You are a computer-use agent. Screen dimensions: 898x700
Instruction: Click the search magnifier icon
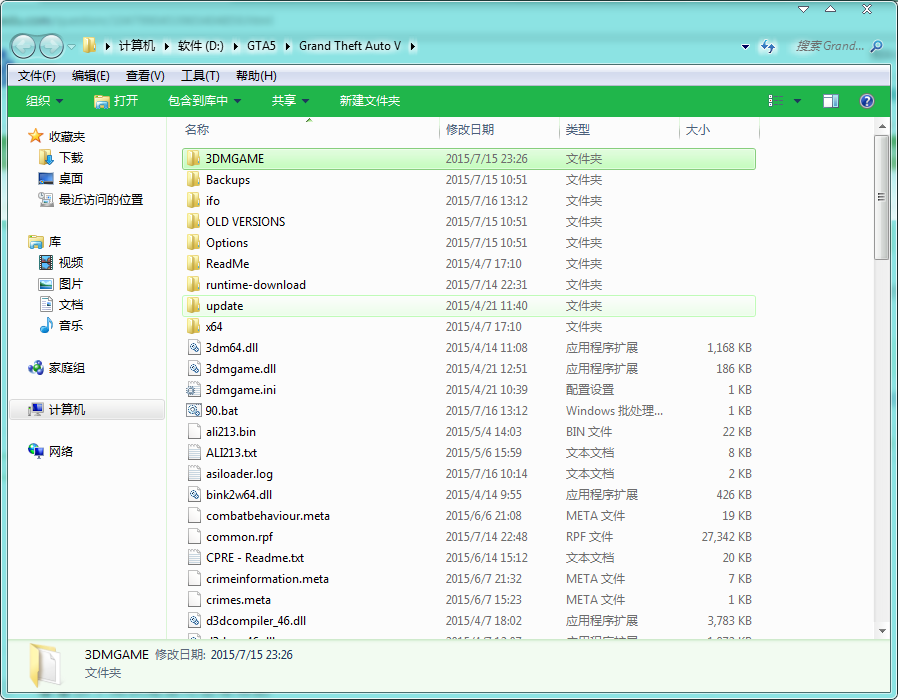click(x=876, y=46)
